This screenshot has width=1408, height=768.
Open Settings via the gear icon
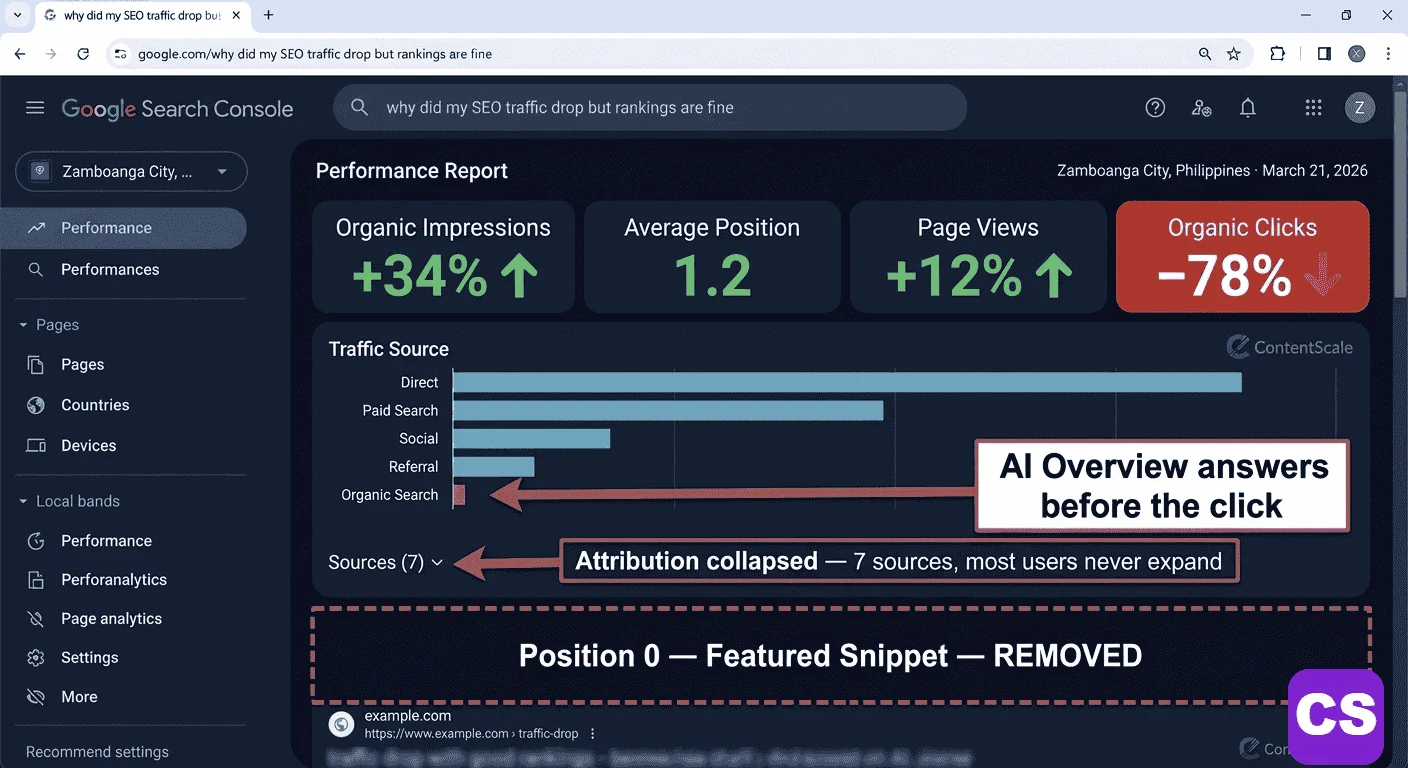33,657
